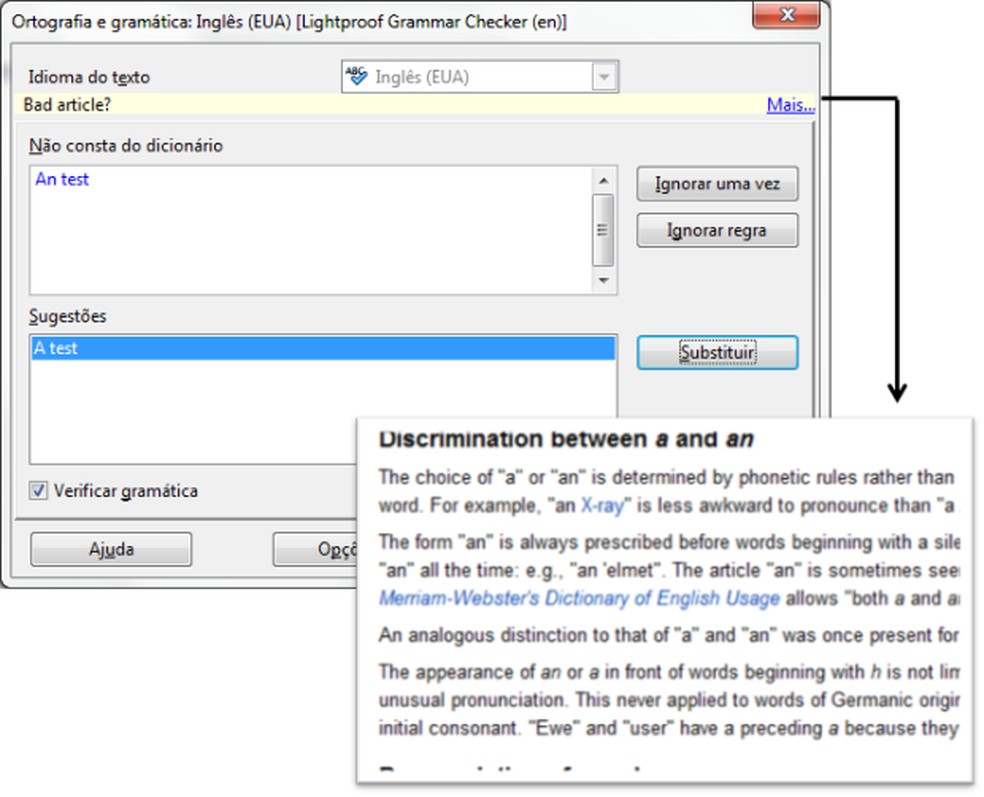Viewport: 984px width, 797px height.
Task: Click the Ignorar regra button
Action: (x=717, y=230)
